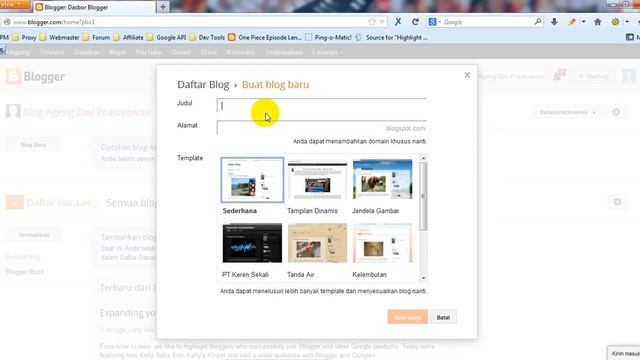640x360 pixels.
Task: Expand the Lainnya dropdown menu
Action: (x=327, y=52)
